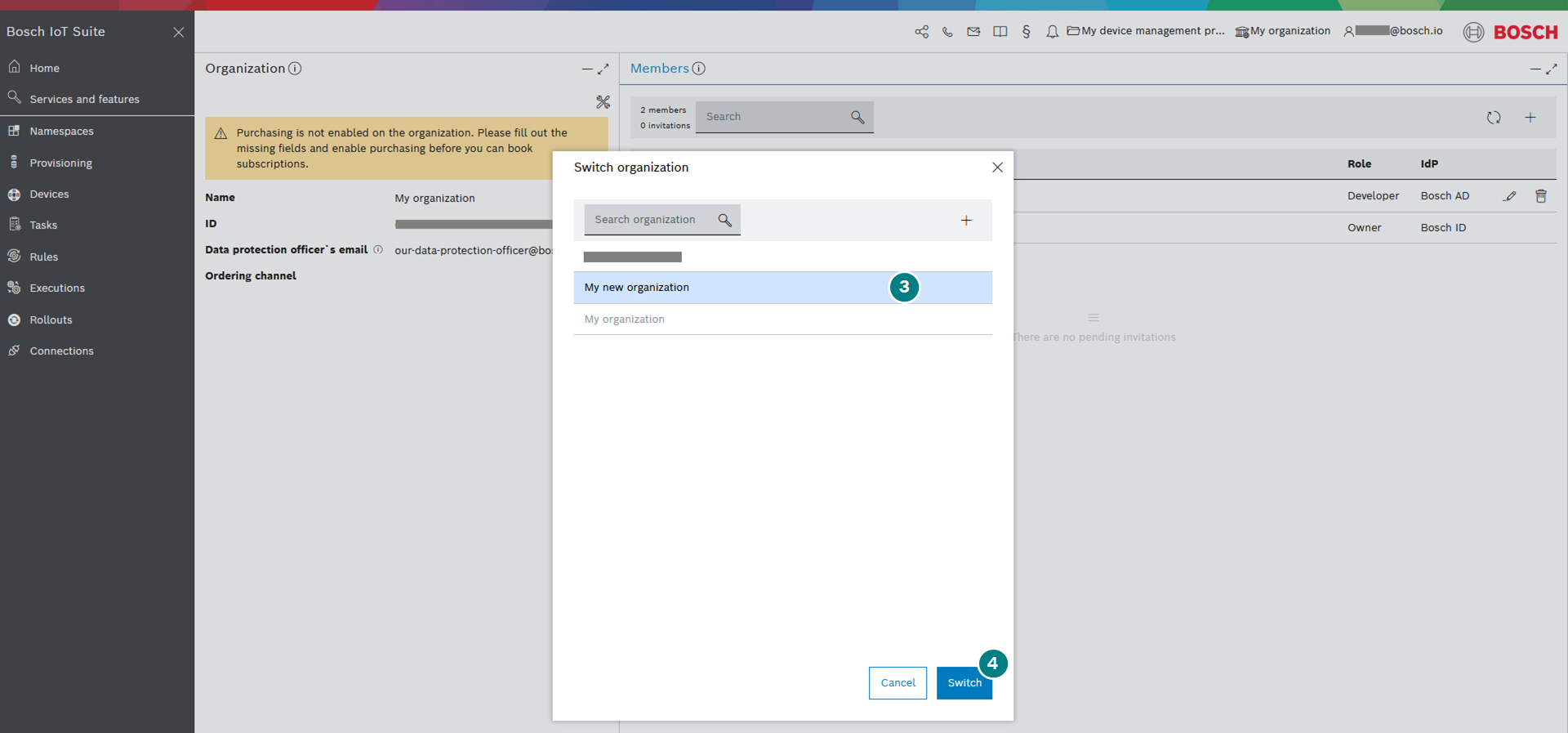This screenshot has width=1568, height=733.
Task: Click the Organization edit tools icon
Action: tap(603, 102)
